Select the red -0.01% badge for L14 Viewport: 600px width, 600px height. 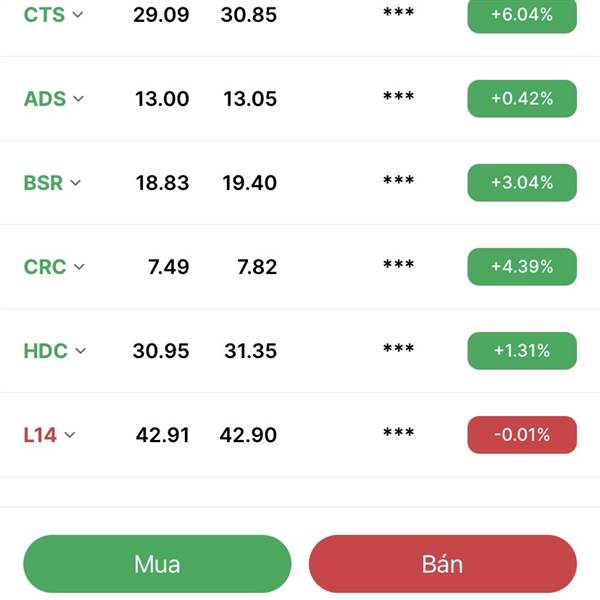(x=522, y=435)
